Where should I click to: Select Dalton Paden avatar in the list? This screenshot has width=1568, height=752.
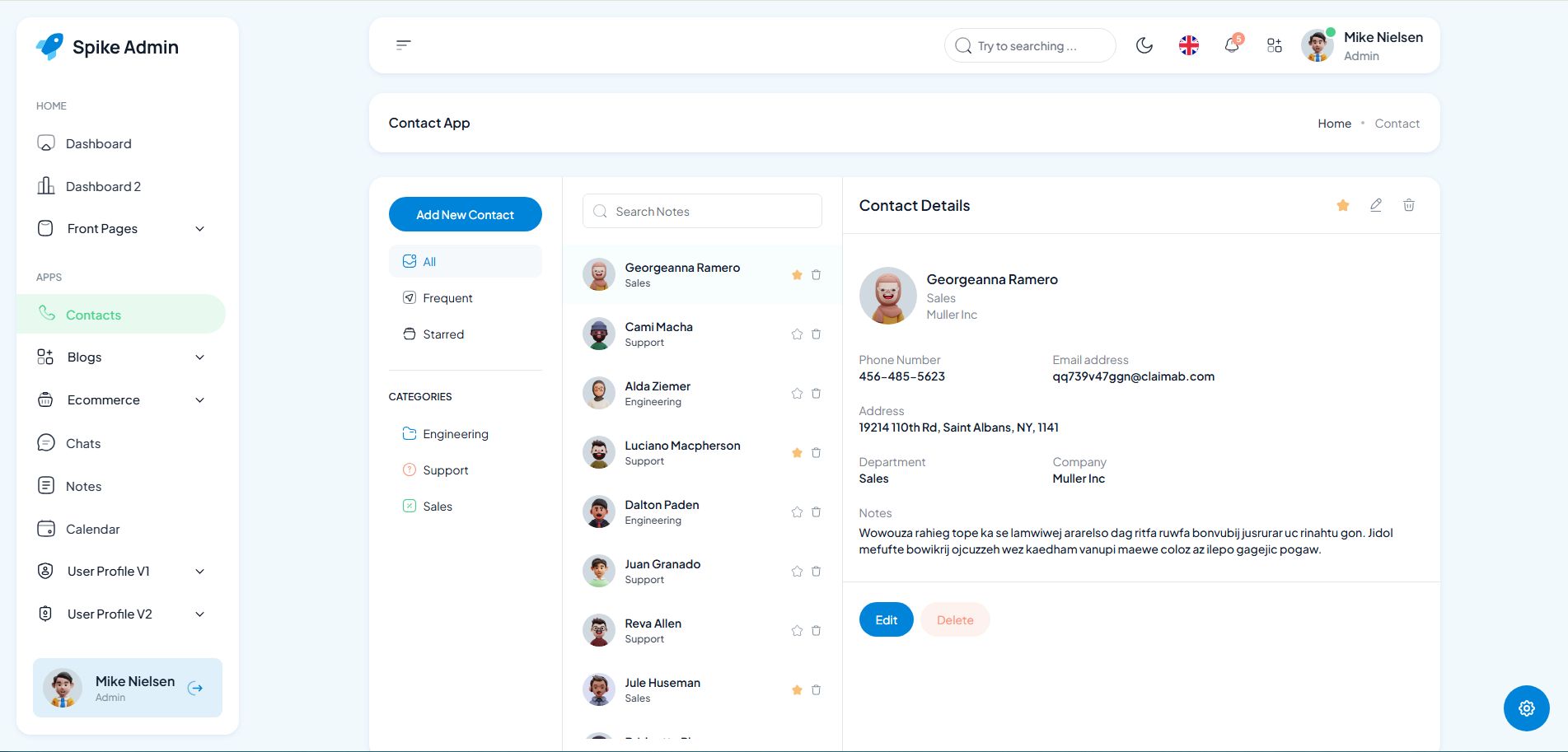[599, 511]
